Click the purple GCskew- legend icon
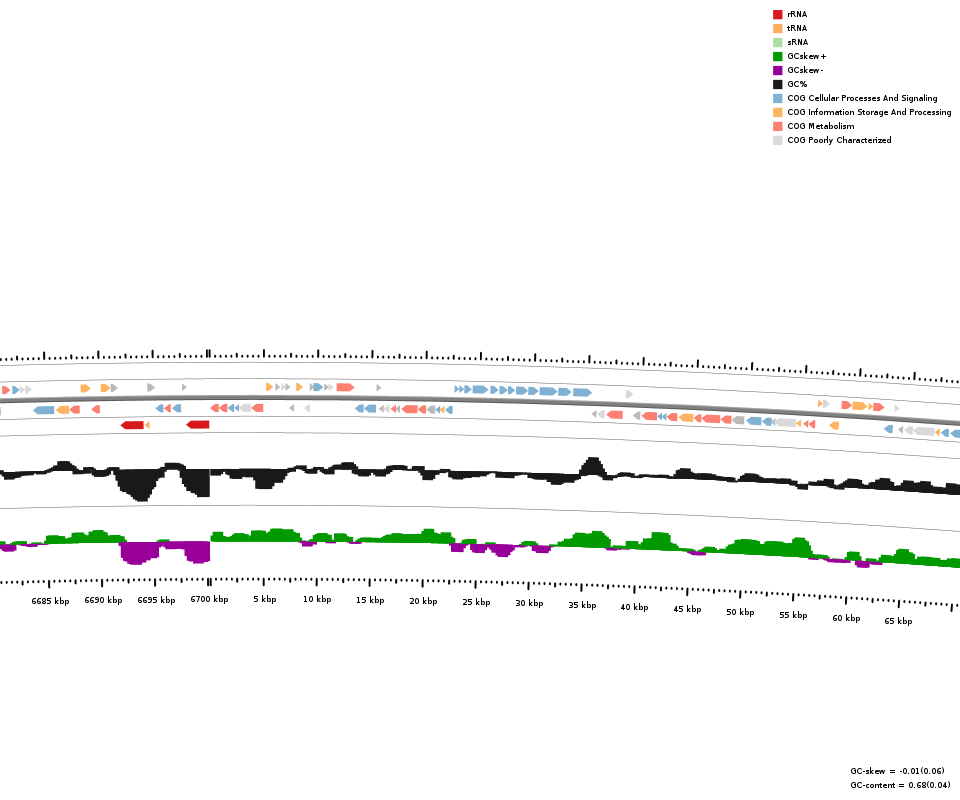 click(x=777, y=70)
